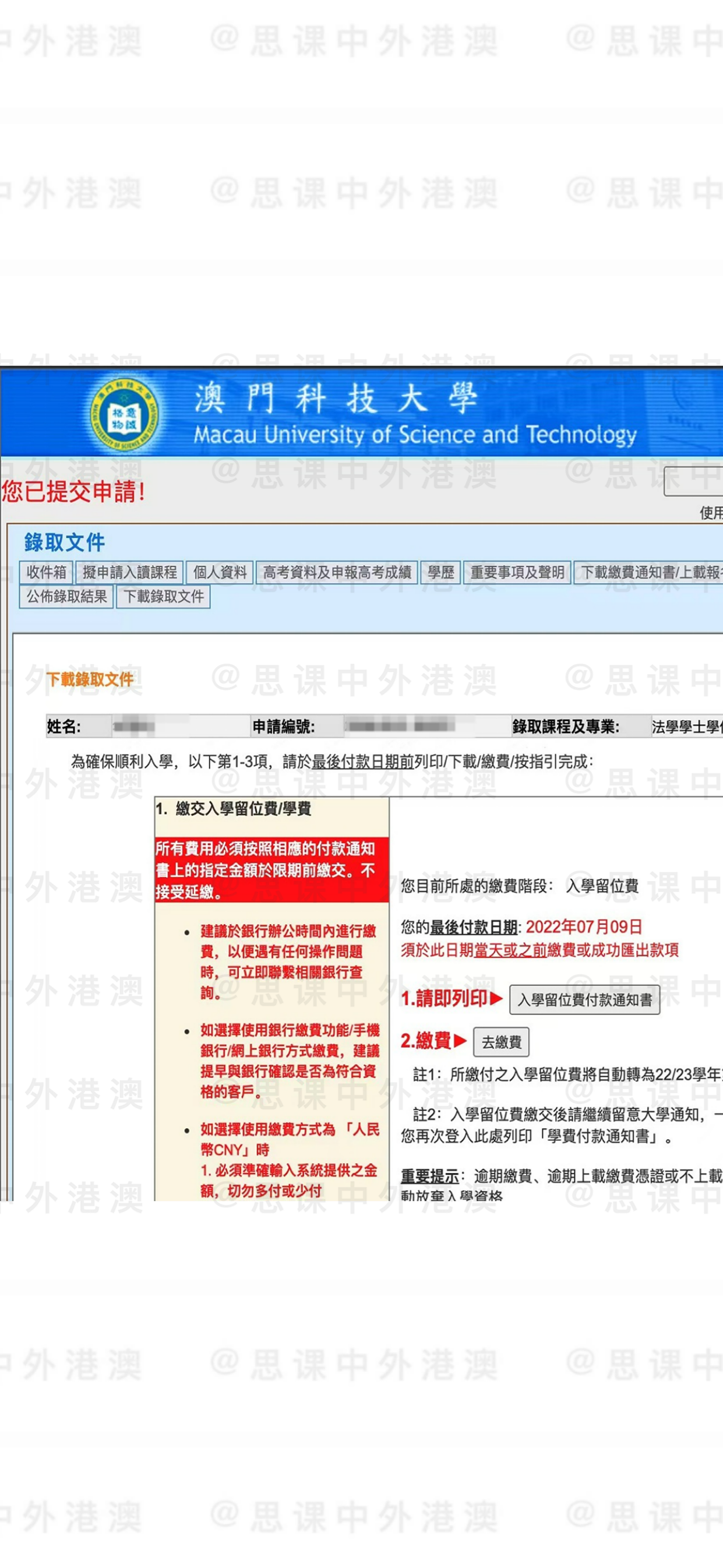Click the red warning box about 不接受延繳

click(x=271, y=870)
